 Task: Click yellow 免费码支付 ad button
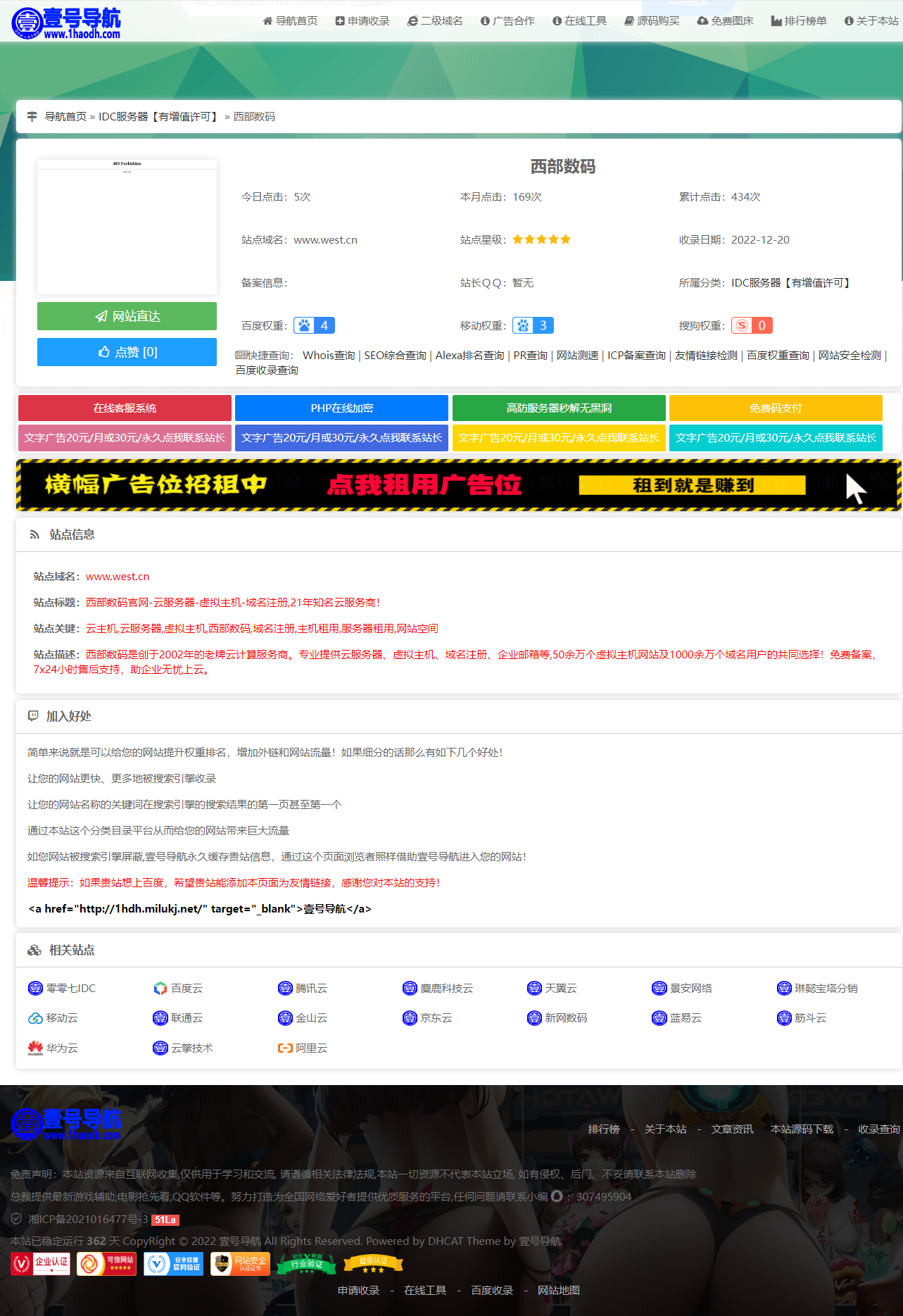(776, 408)
